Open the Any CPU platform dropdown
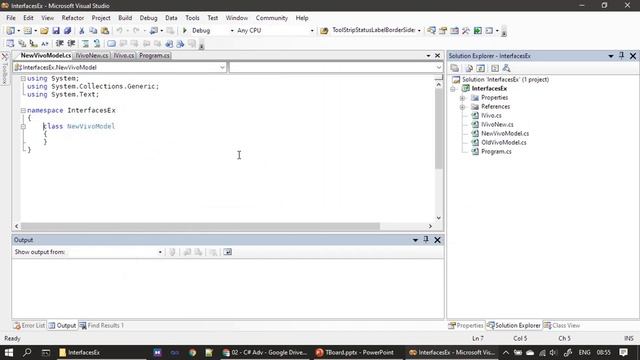This screenshot has height=360, width=640. [x=312, y=31]
